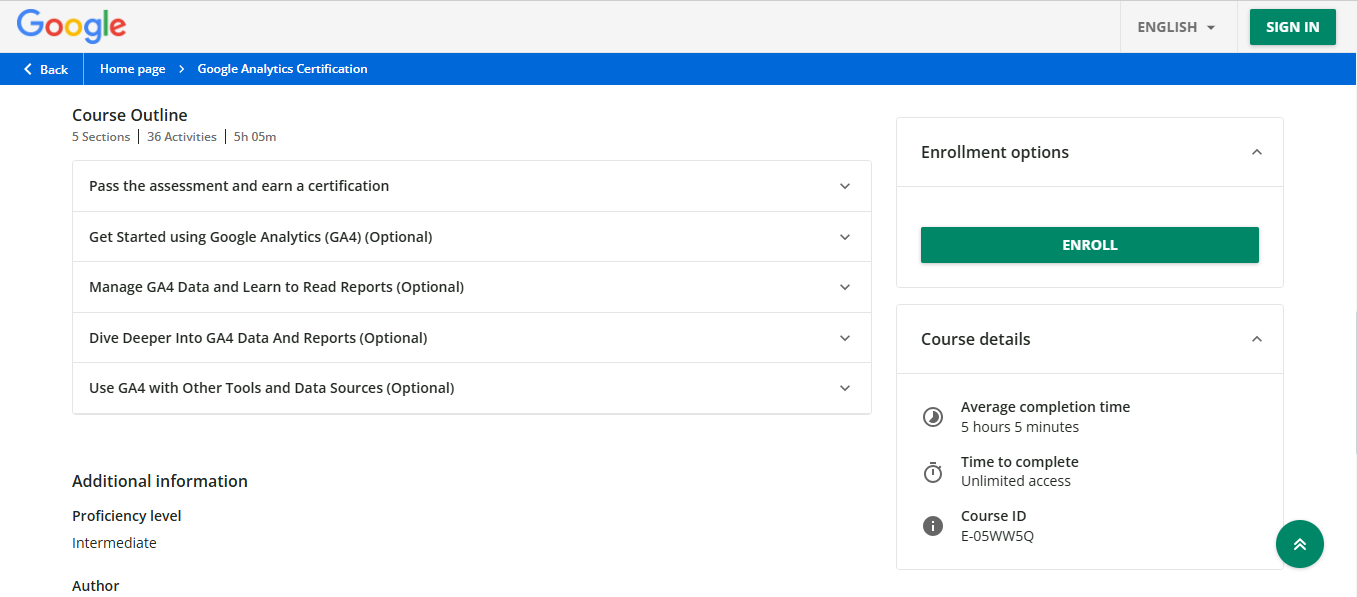Click the SIGN IN button
The height and width of the screenshot is (597, 1357).
coord(1292,27)
